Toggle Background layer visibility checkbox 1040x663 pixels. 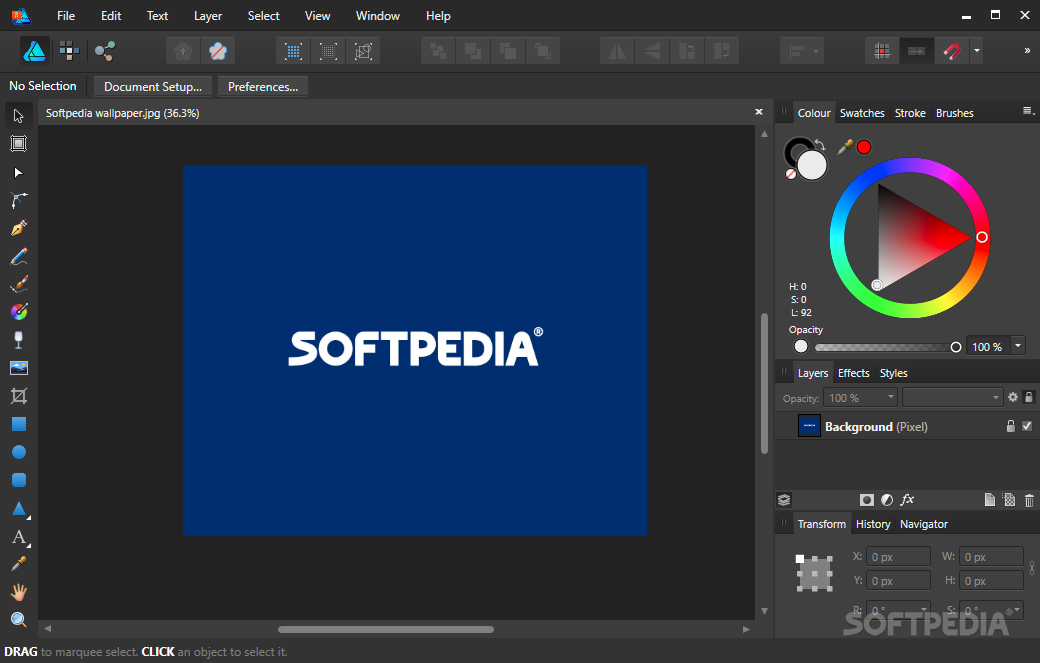click(1027, 426)
